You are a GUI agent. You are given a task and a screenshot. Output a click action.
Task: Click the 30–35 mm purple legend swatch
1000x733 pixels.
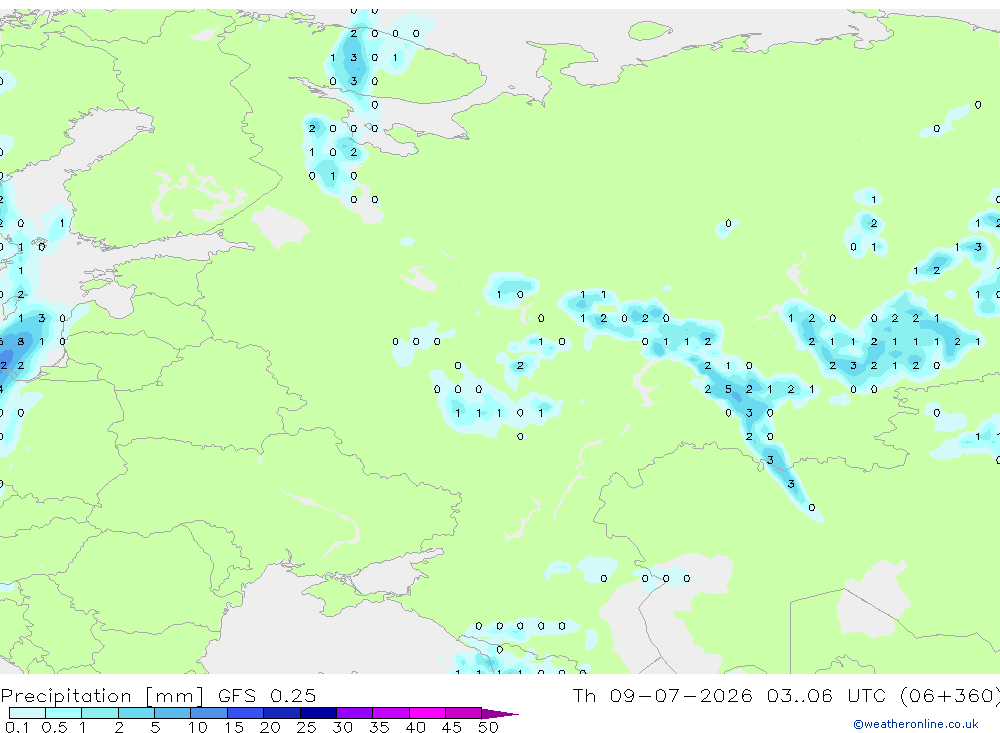point(355,713)
